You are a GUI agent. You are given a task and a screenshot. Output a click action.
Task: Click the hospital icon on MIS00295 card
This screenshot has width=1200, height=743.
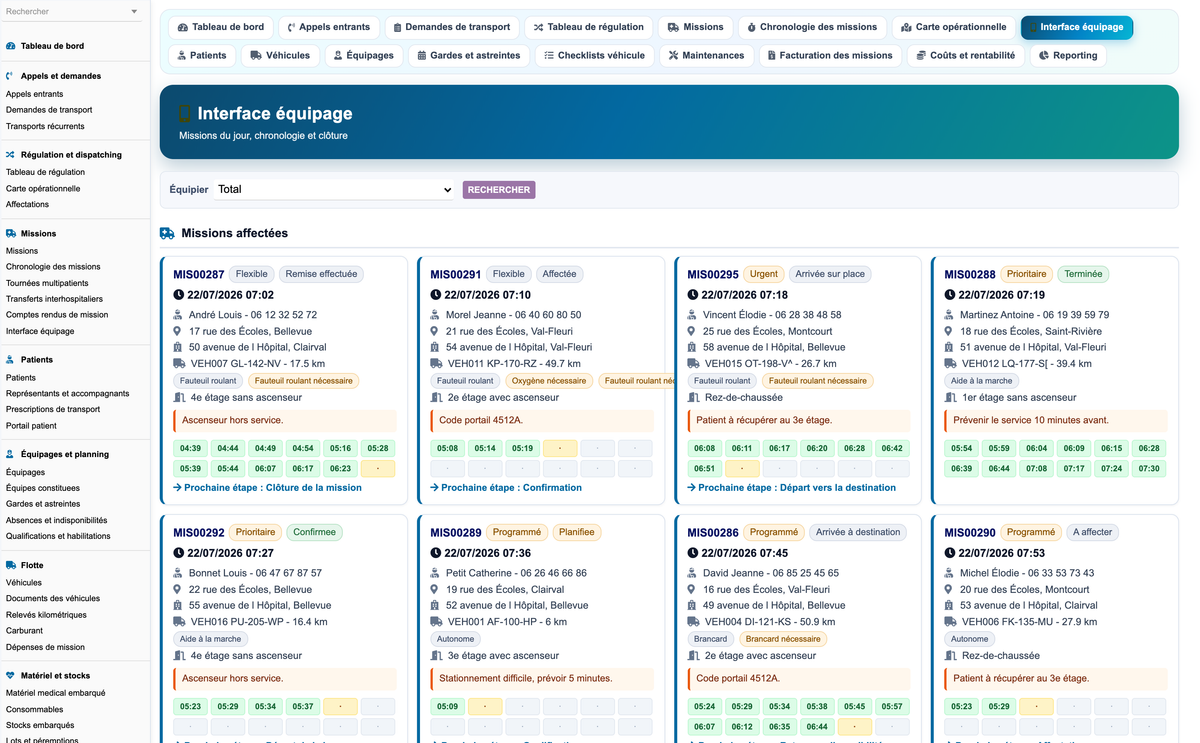pos(693,347)
